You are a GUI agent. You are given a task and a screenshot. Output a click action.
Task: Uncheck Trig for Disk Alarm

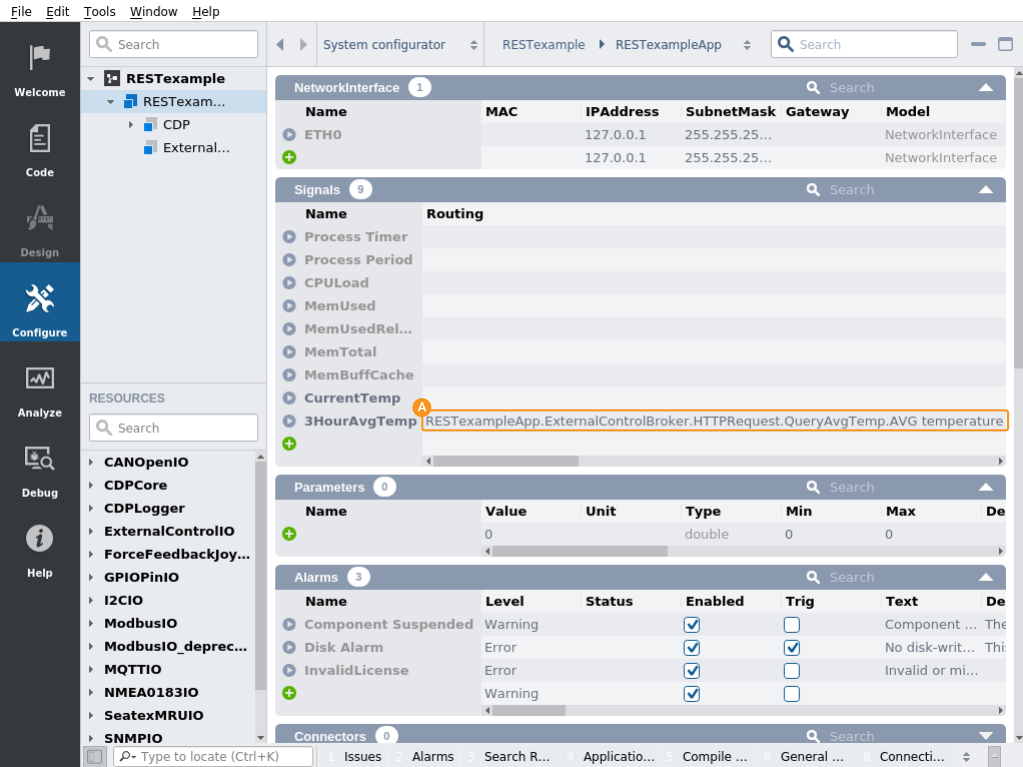coord(791,647)
